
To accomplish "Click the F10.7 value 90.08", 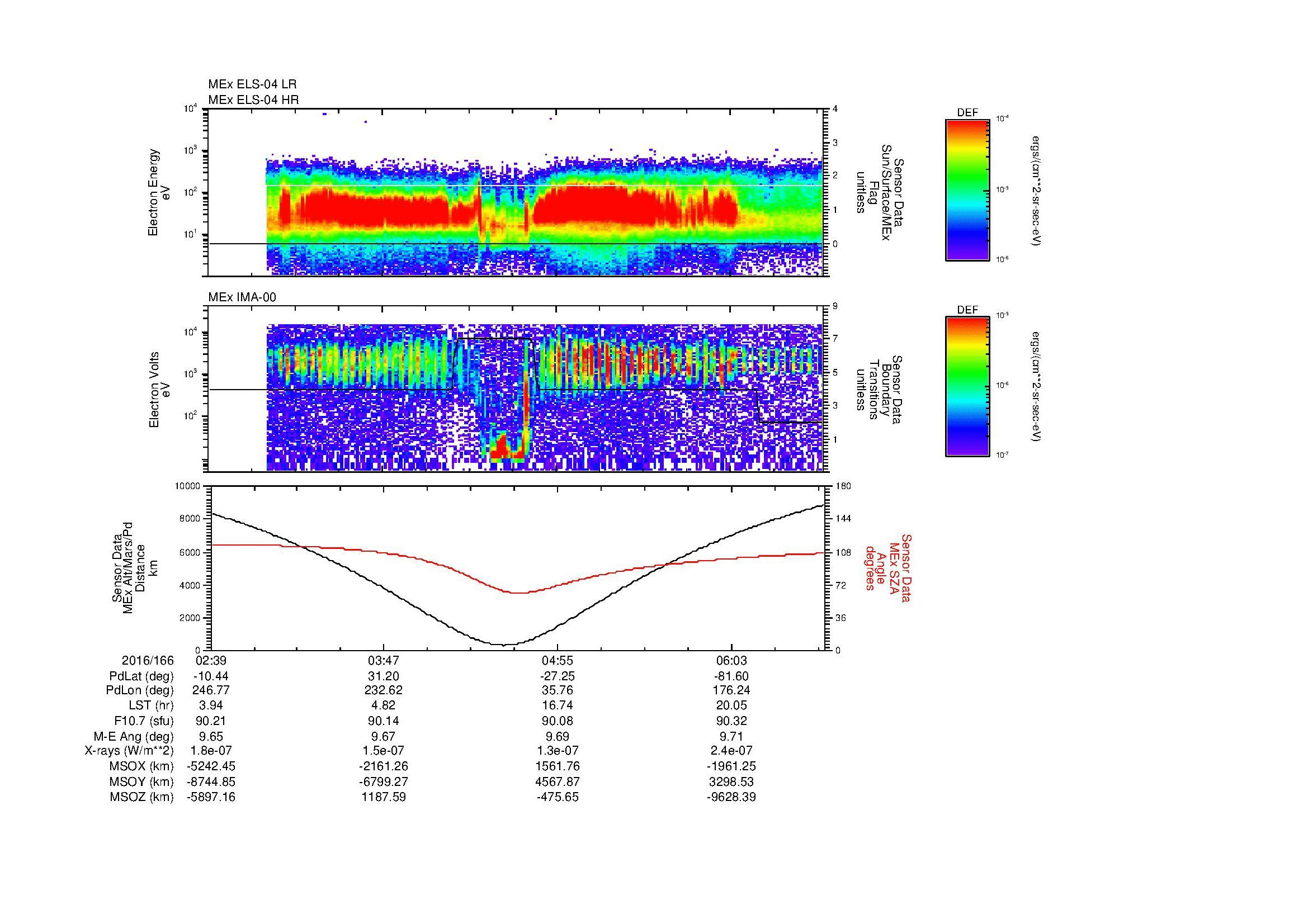I will (557, 721).
